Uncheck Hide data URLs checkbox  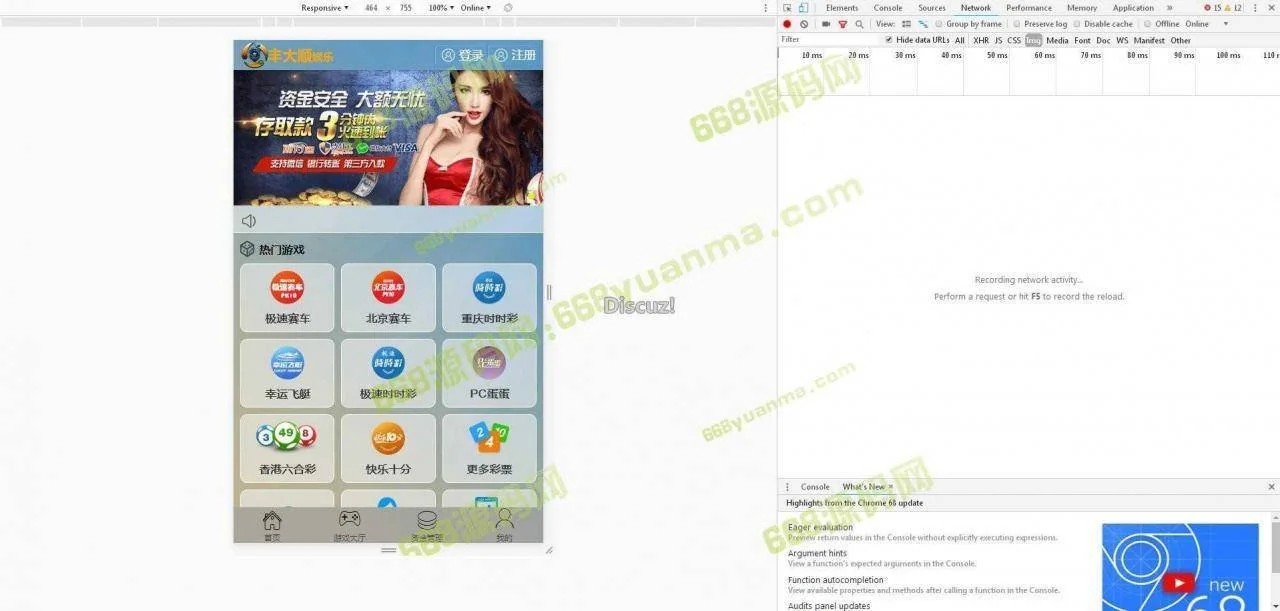point(889,40)
